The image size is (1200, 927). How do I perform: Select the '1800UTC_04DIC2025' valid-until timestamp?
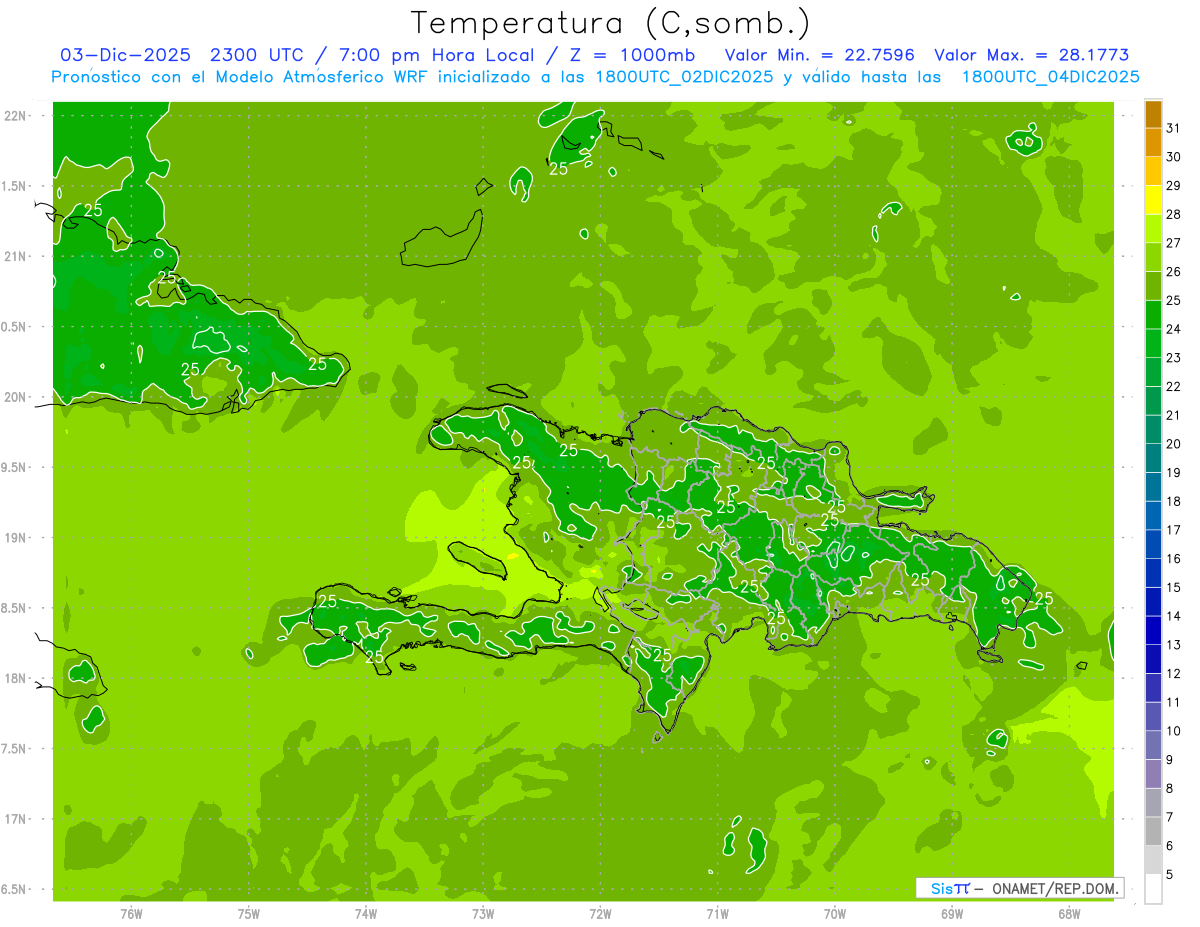1050,77
